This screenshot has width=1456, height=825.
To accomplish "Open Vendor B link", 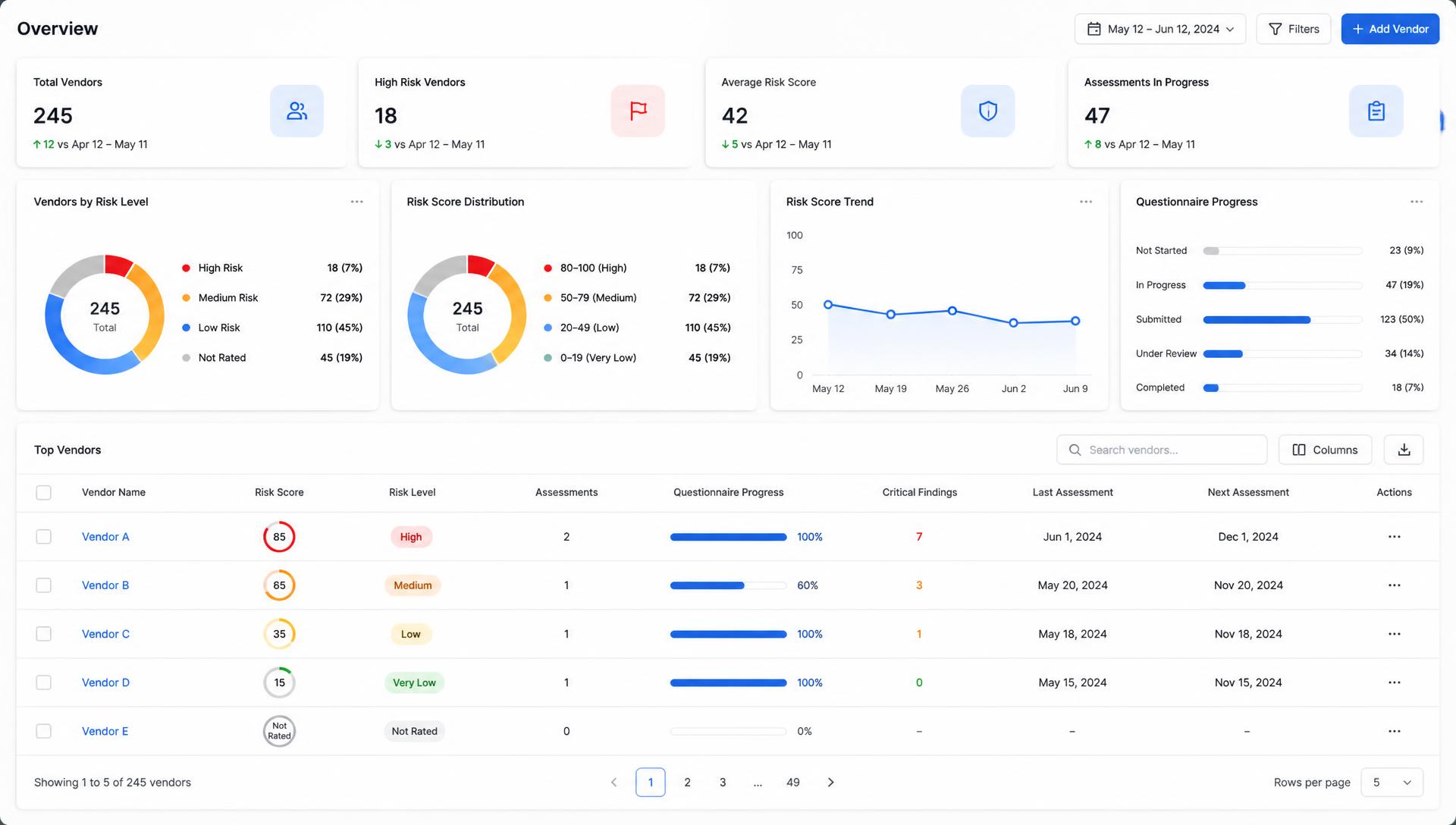I will (105, 585).
